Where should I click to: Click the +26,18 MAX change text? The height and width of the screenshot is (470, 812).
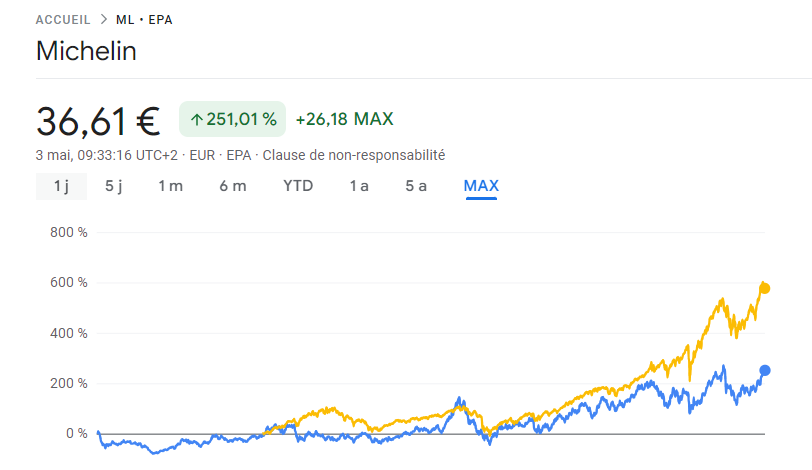[x=344, y=119]
